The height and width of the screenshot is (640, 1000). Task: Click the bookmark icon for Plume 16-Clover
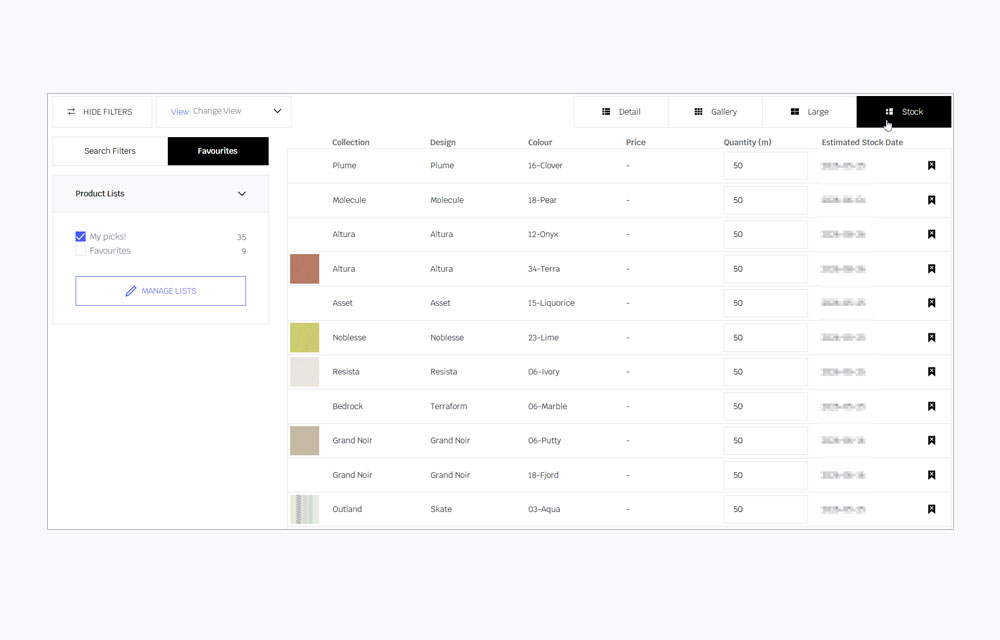pyautogui.click(x=931, y=166)
